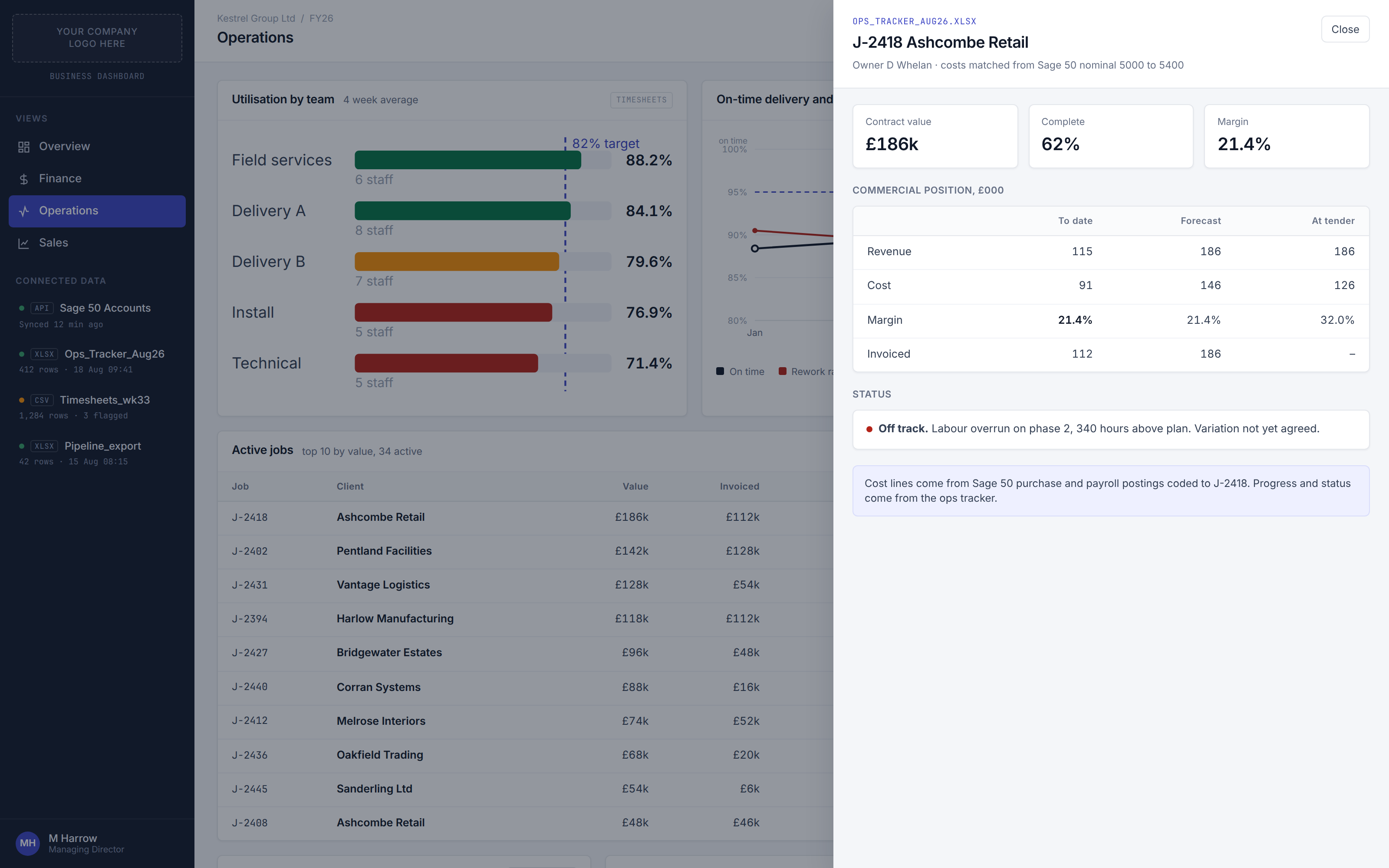The width and height of the screenshot is (1389, 868).
Task: Click job code J-2408 in Active jobs
Action: [250, 823]
